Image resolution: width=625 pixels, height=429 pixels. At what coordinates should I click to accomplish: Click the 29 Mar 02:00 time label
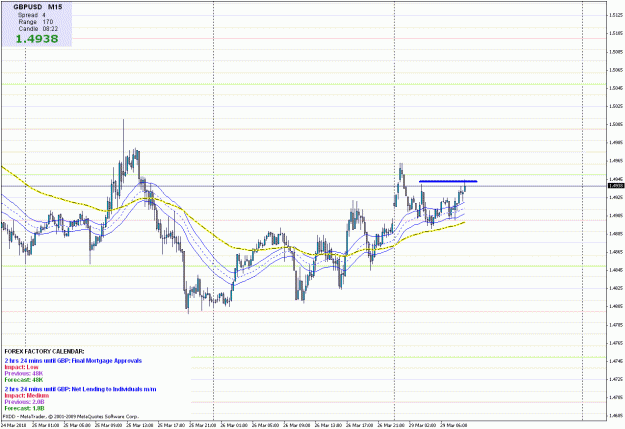point(423,425)
